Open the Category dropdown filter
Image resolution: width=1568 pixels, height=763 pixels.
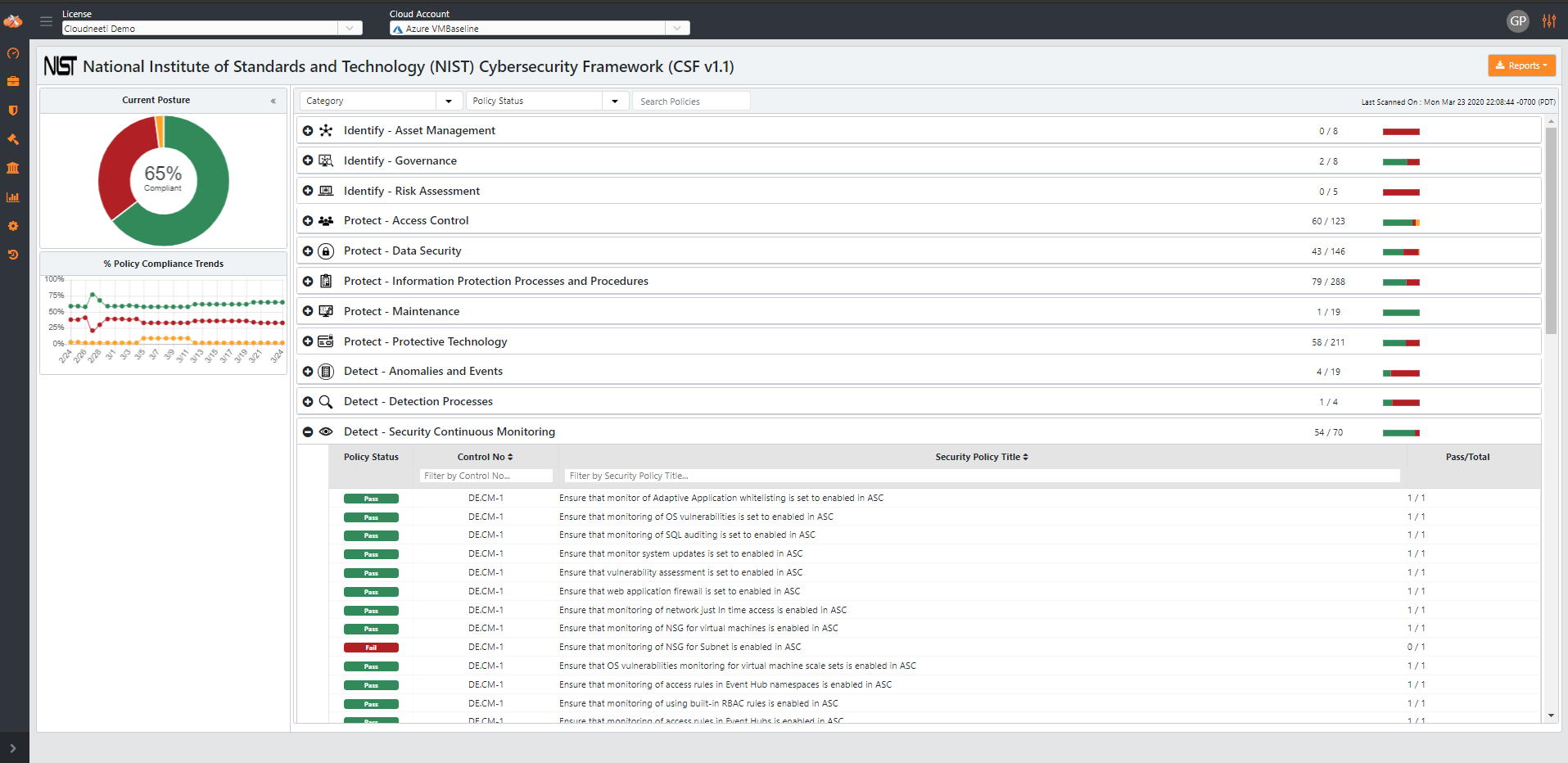click(x=379, y=101)
